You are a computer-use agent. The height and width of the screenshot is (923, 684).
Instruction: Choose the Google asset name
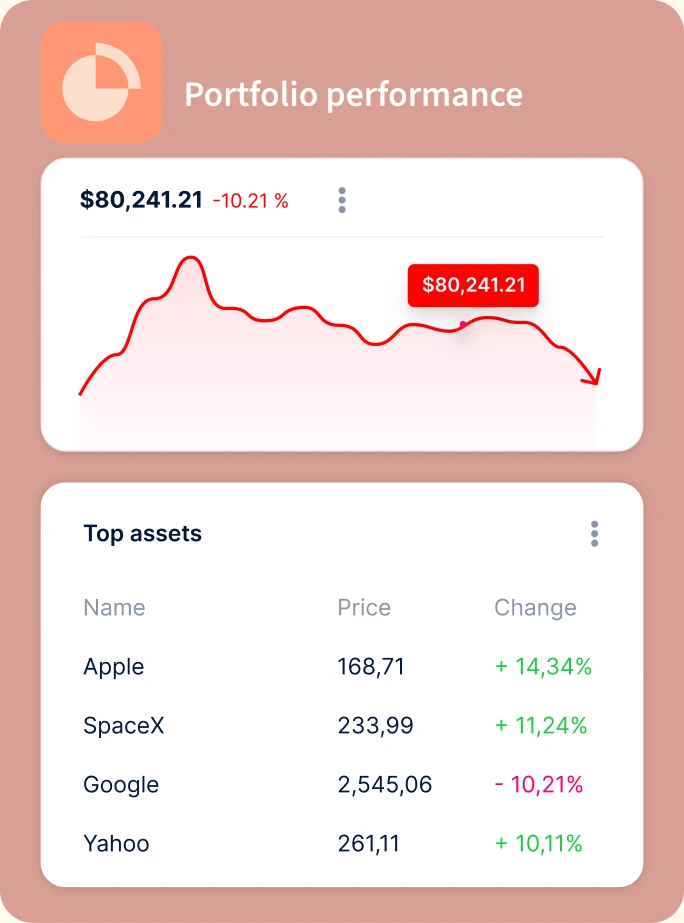(x=121, y=785)
